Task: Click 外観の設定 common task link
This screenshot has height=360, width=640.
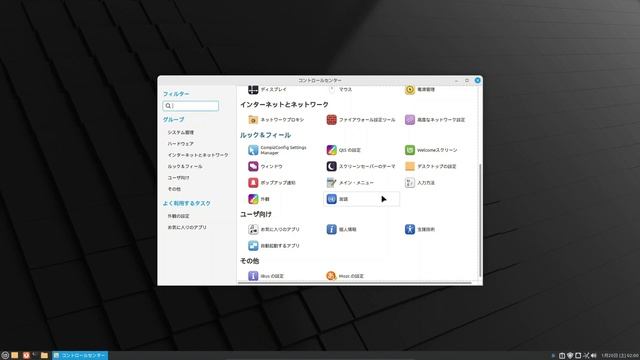Action: [x=178, y=216]
